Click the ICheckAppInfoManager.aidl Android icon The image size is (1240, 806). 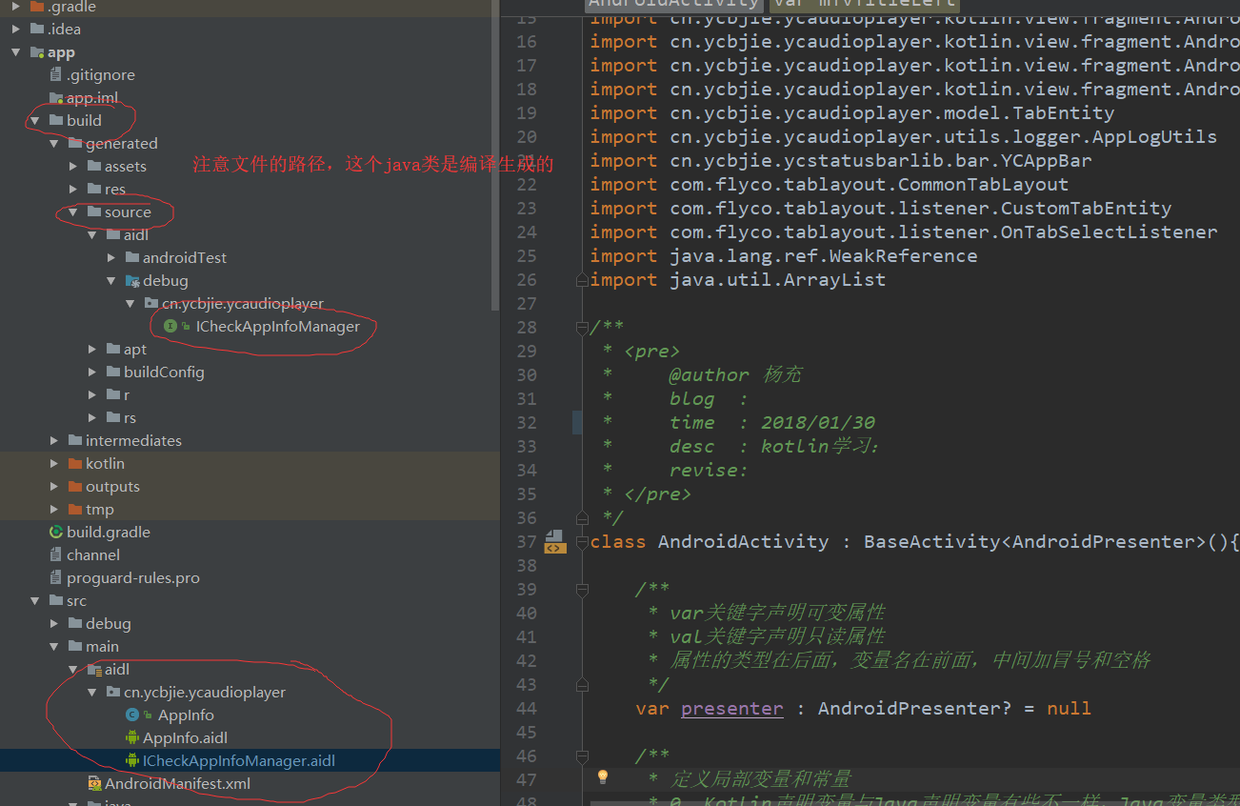coord(132,761)
